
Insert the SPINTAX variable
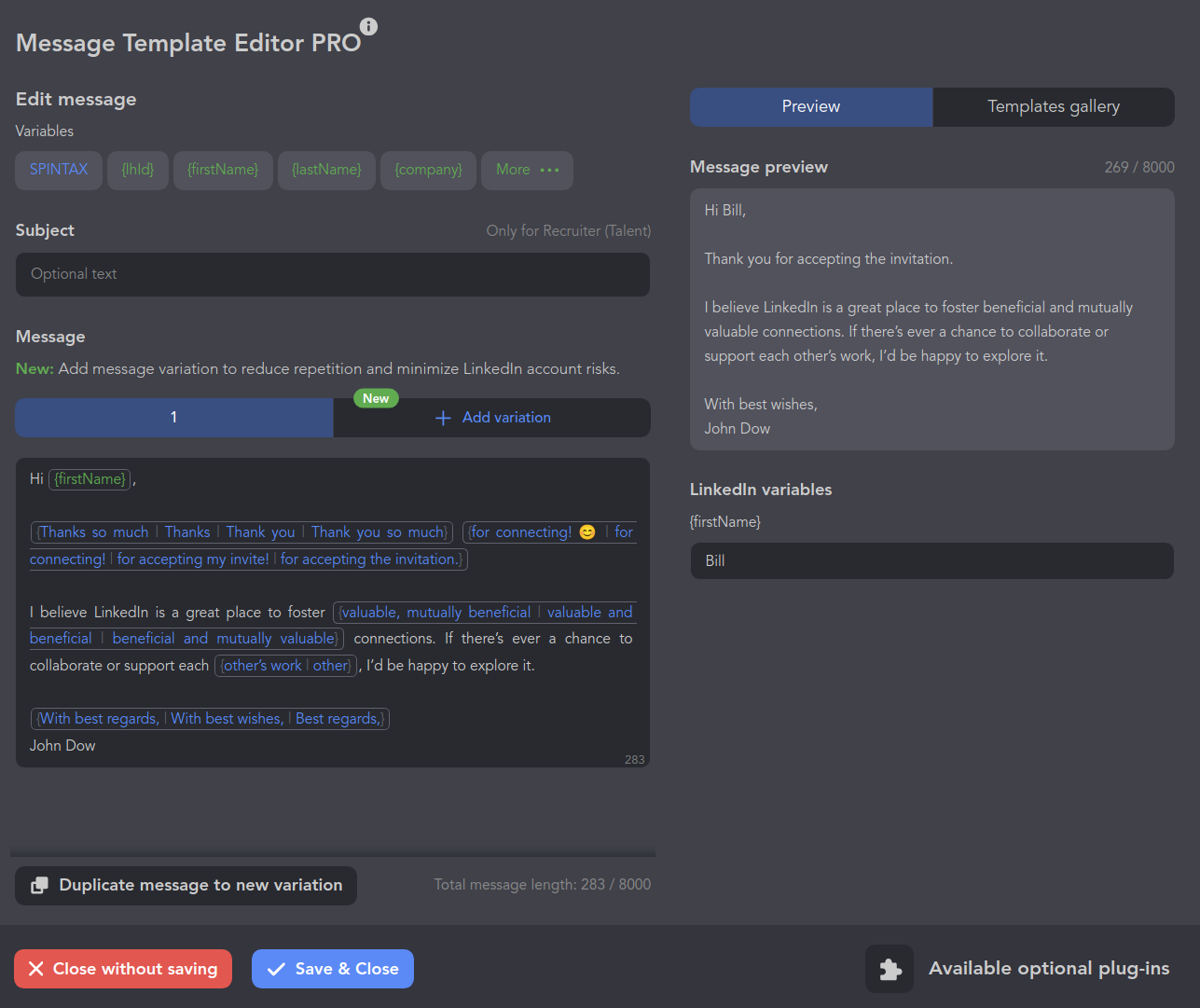point(59,170)
